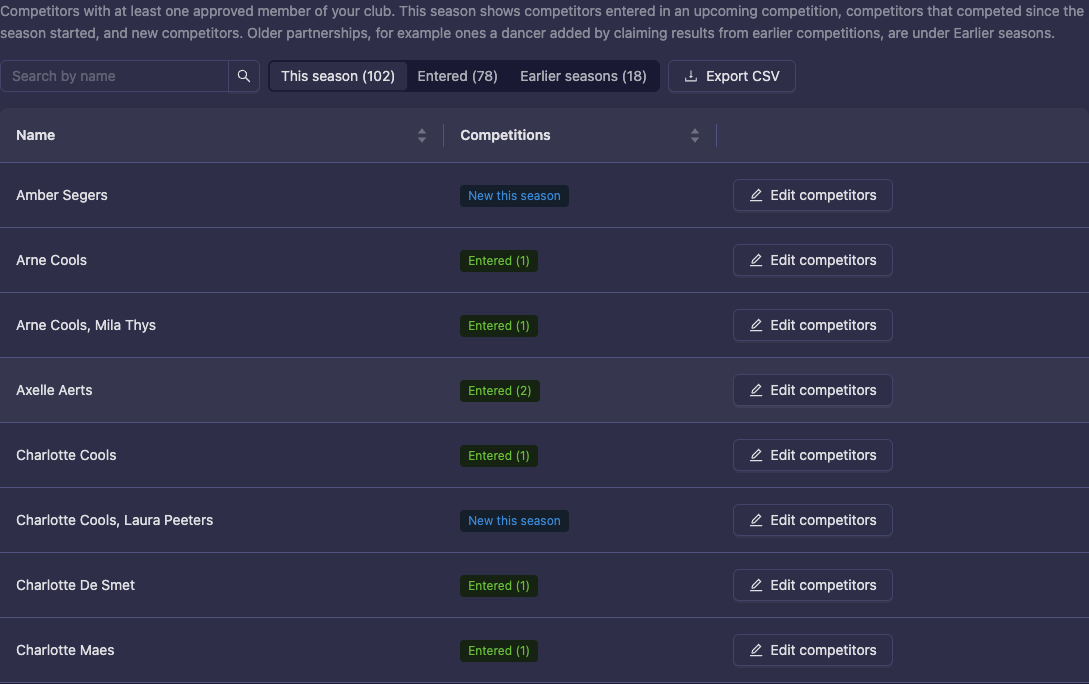Click the magnifying glass search icon
This screenshot has width=1089, height=684.
pyautogui.click(x=244, y=76)
